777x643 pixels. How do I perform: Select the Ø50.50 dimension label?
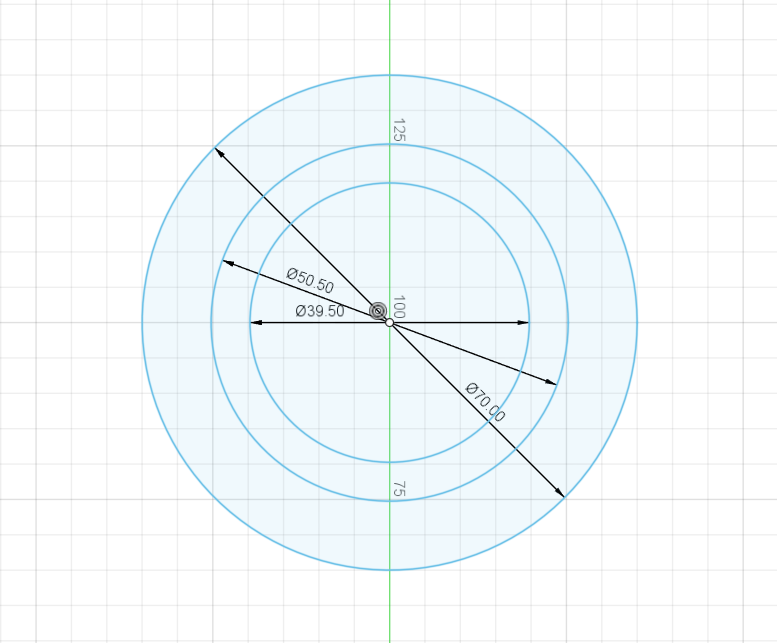310,280
